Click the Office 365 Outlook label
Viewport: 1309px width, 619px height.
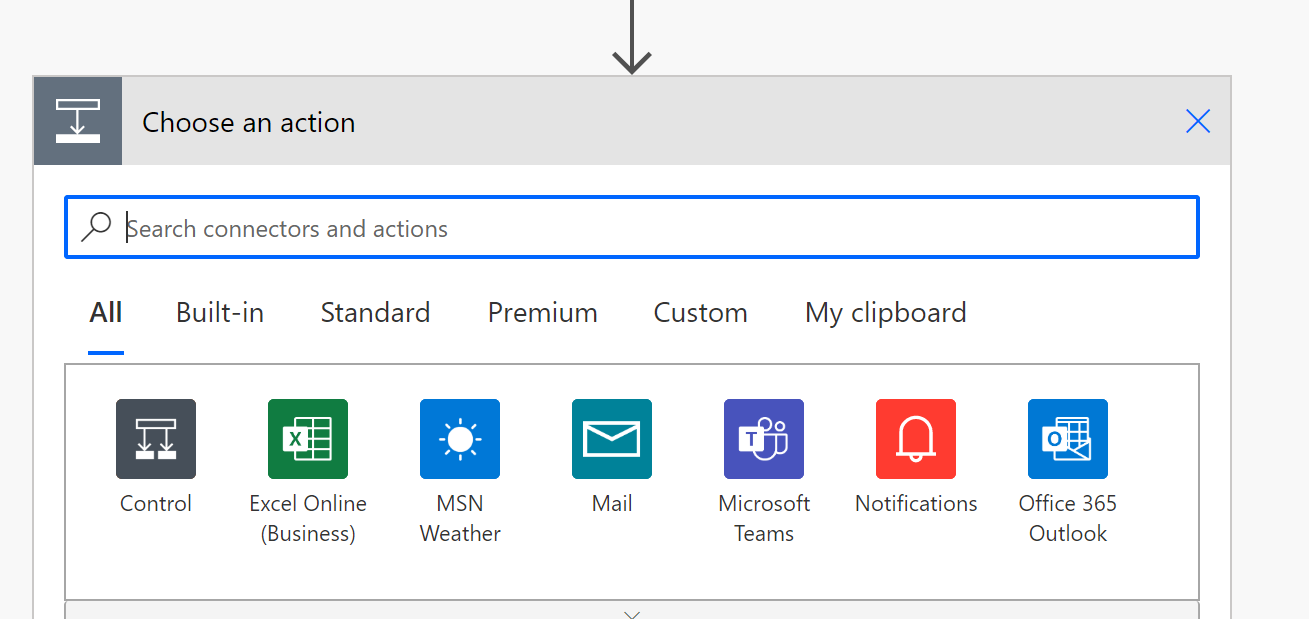1068,518
